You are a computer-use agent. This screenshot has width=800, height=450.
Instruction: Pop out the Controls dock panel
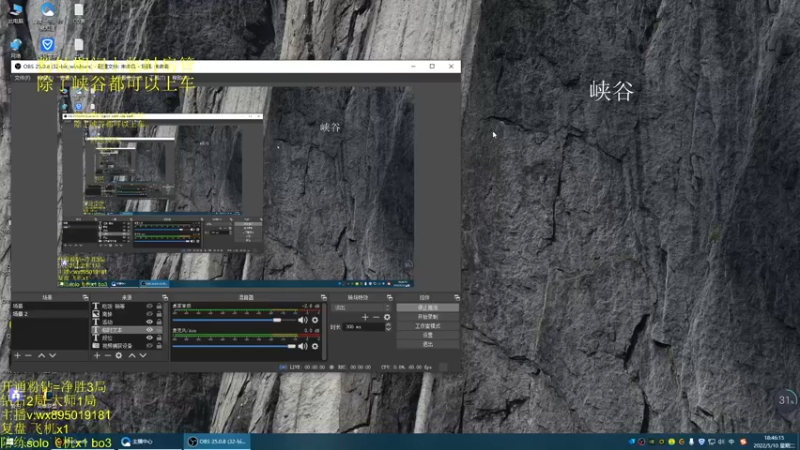pyautogui.click(x=457, y=297)
